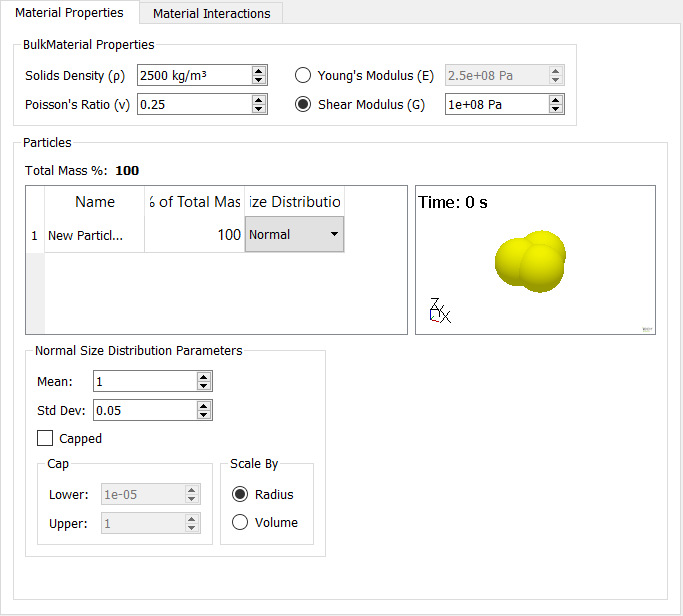Decrease Std Dev using down arrow
Image resolution: width=683 pixels, height=616 pixels.
204,415
